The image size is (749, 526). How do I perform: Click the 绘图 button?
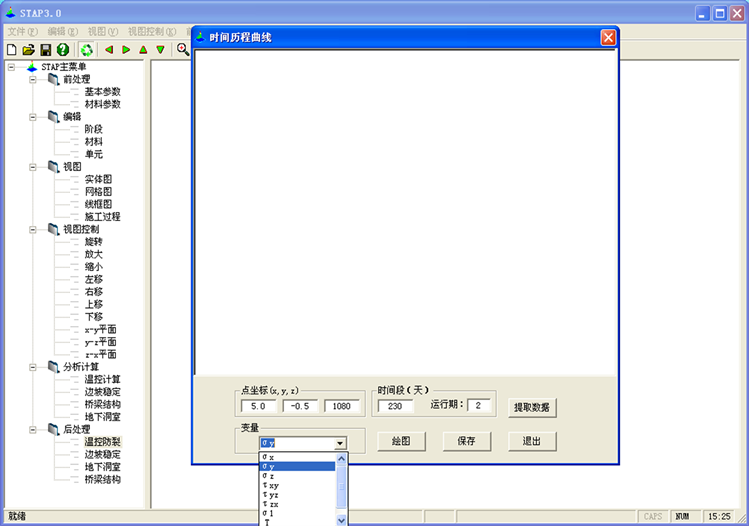[401, 441]
